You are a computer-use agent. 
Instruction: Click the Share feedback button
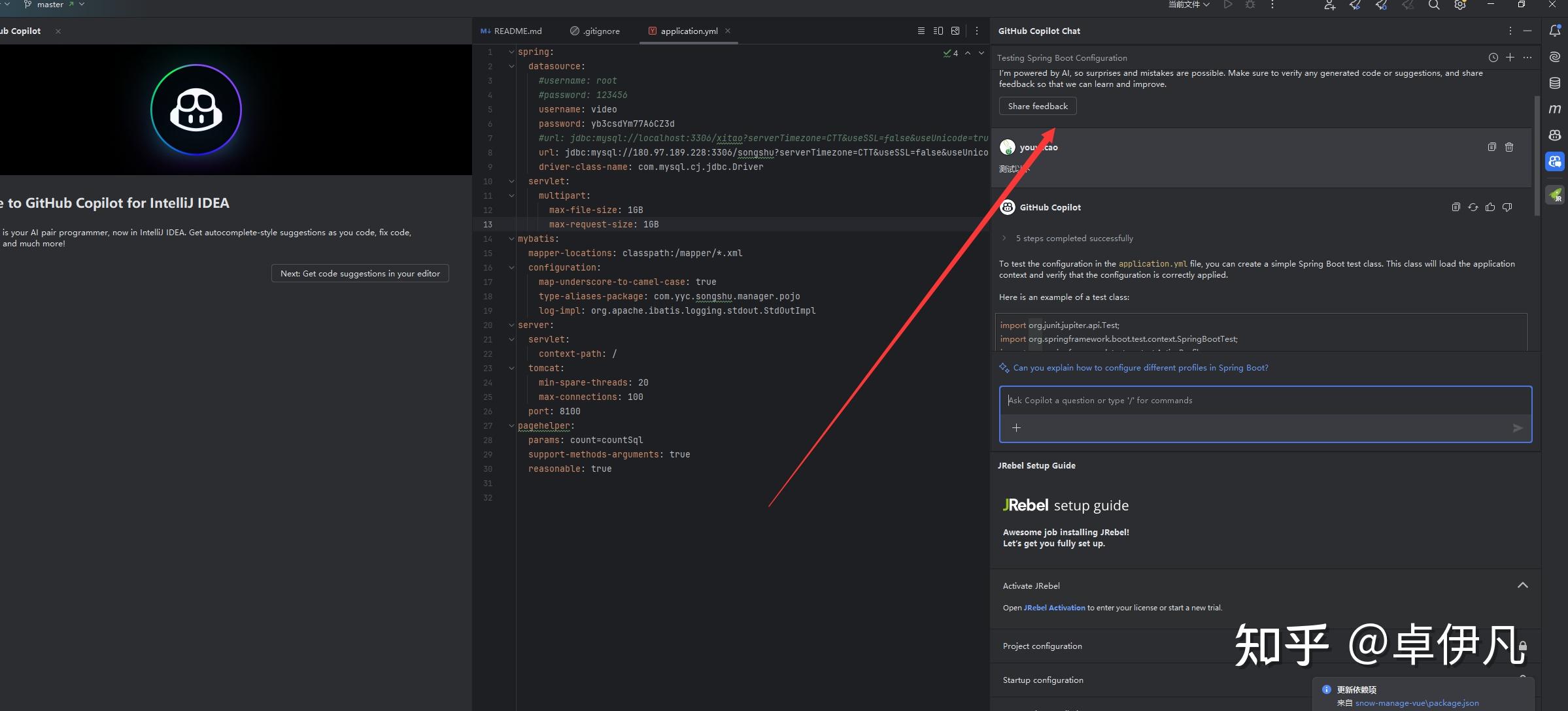pyautogui.click(x=1037, y=106)
